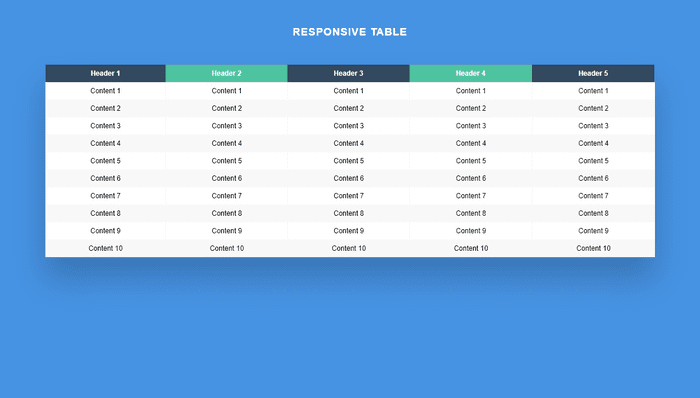The width and height of the screenshot is (700, 398).
Task: Click Content 2 under Header 5
Action: coord(593,108)
